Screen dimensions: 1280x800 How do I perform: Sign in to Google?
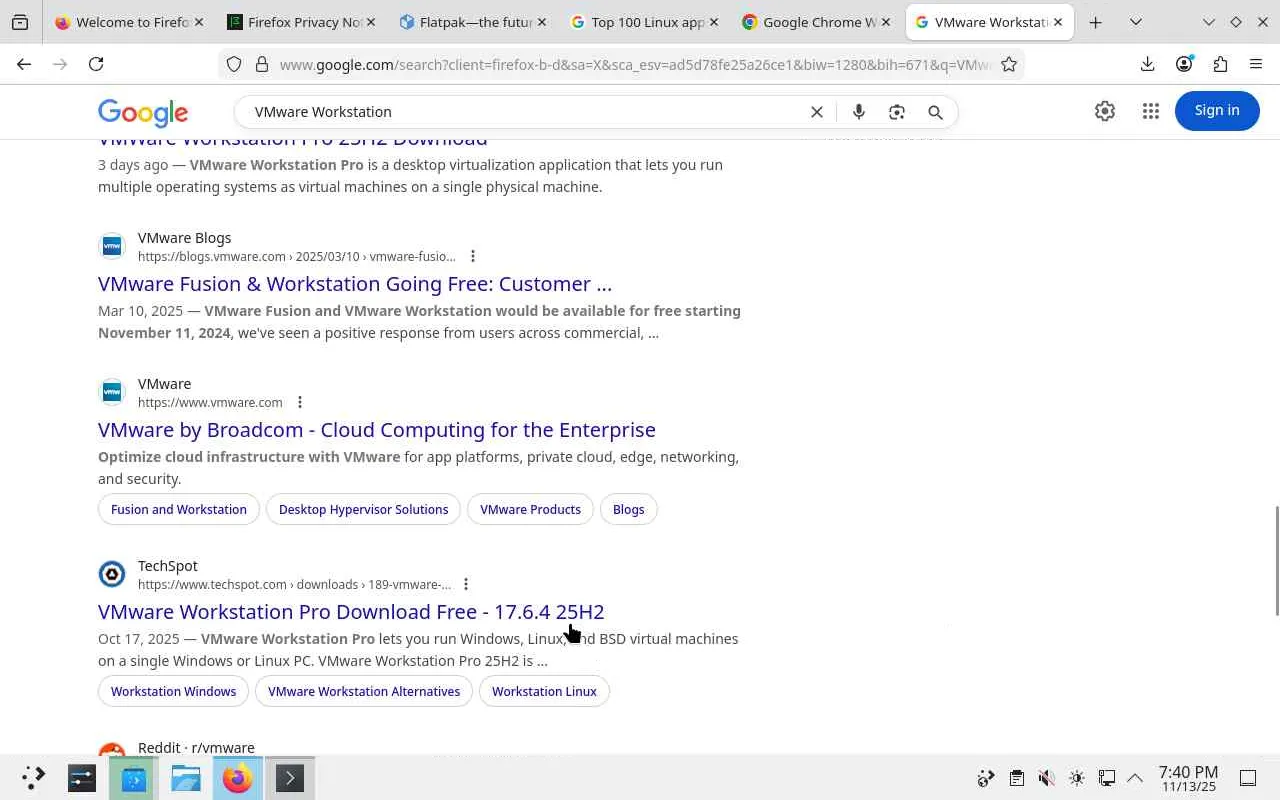coord(1217,110)
